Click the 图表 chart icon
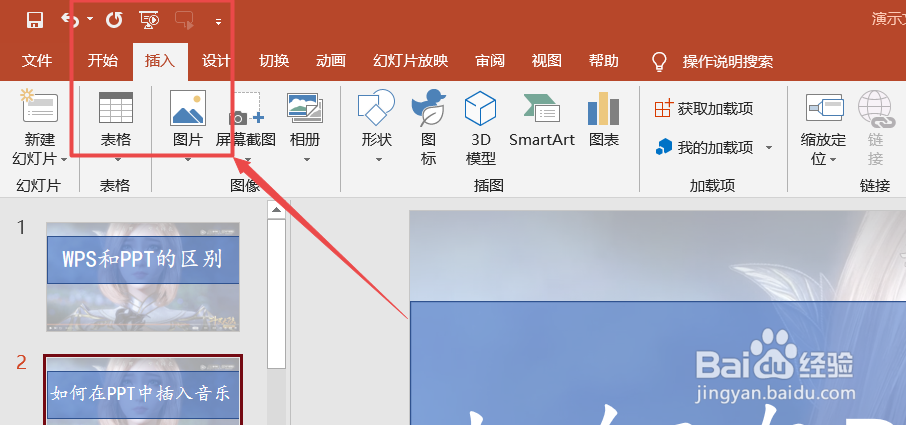The width and height of the screenshot is (906, 425). tap(604, 108)
